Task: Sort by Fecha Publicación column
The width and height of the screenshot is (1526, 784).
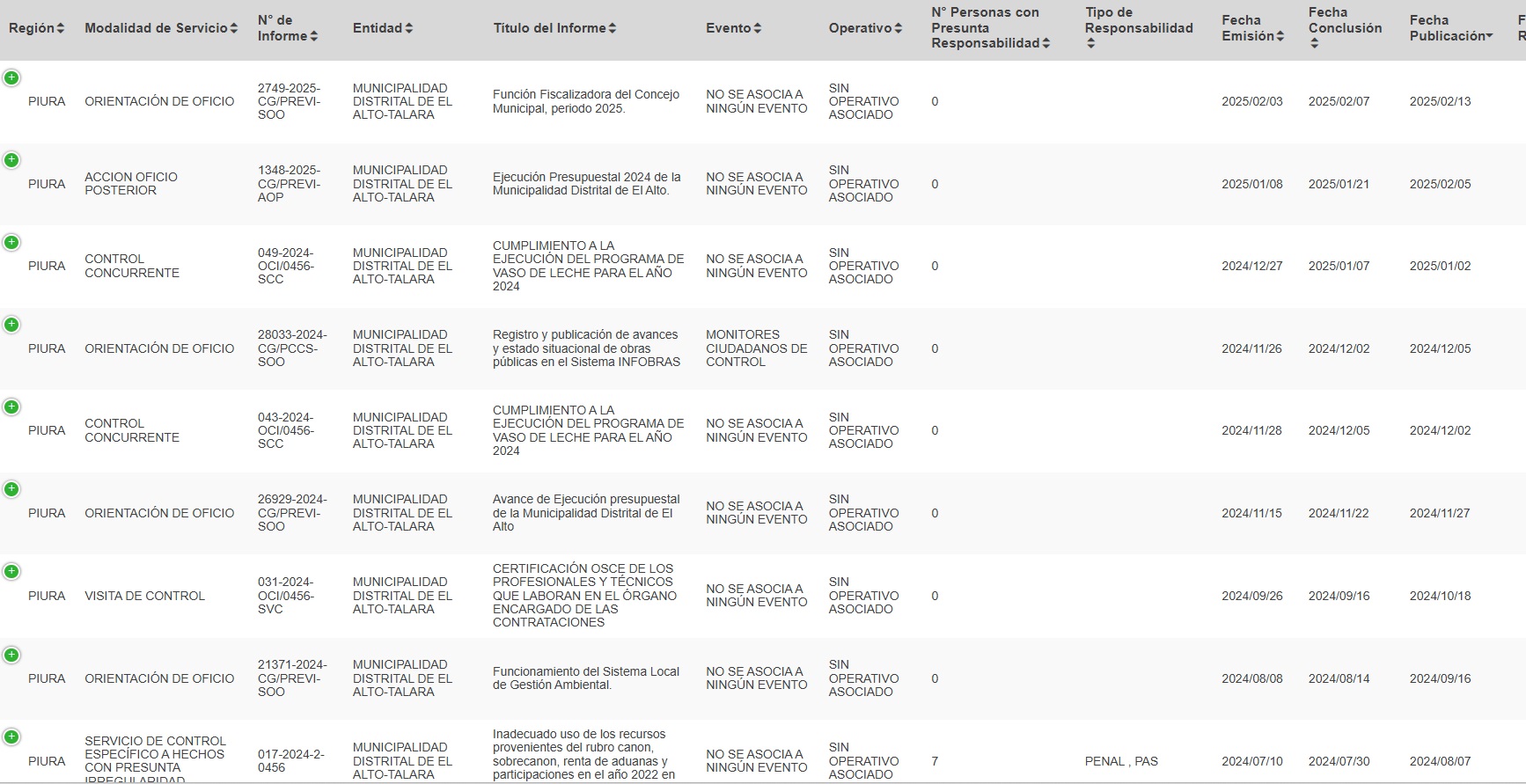Action: coord(1450,28)
